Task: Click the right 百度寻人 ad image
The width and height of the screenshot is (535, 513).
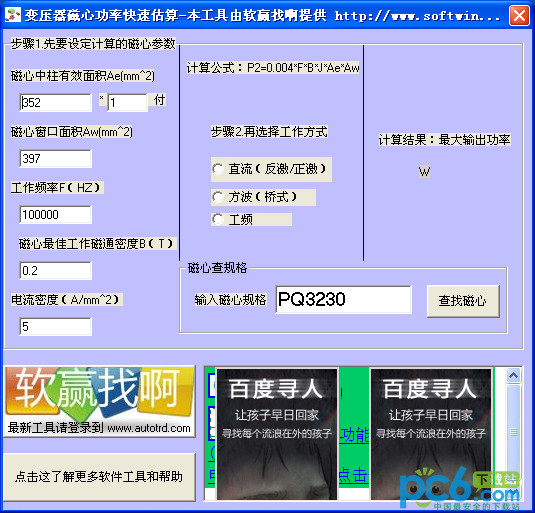Action: point(431,434)
